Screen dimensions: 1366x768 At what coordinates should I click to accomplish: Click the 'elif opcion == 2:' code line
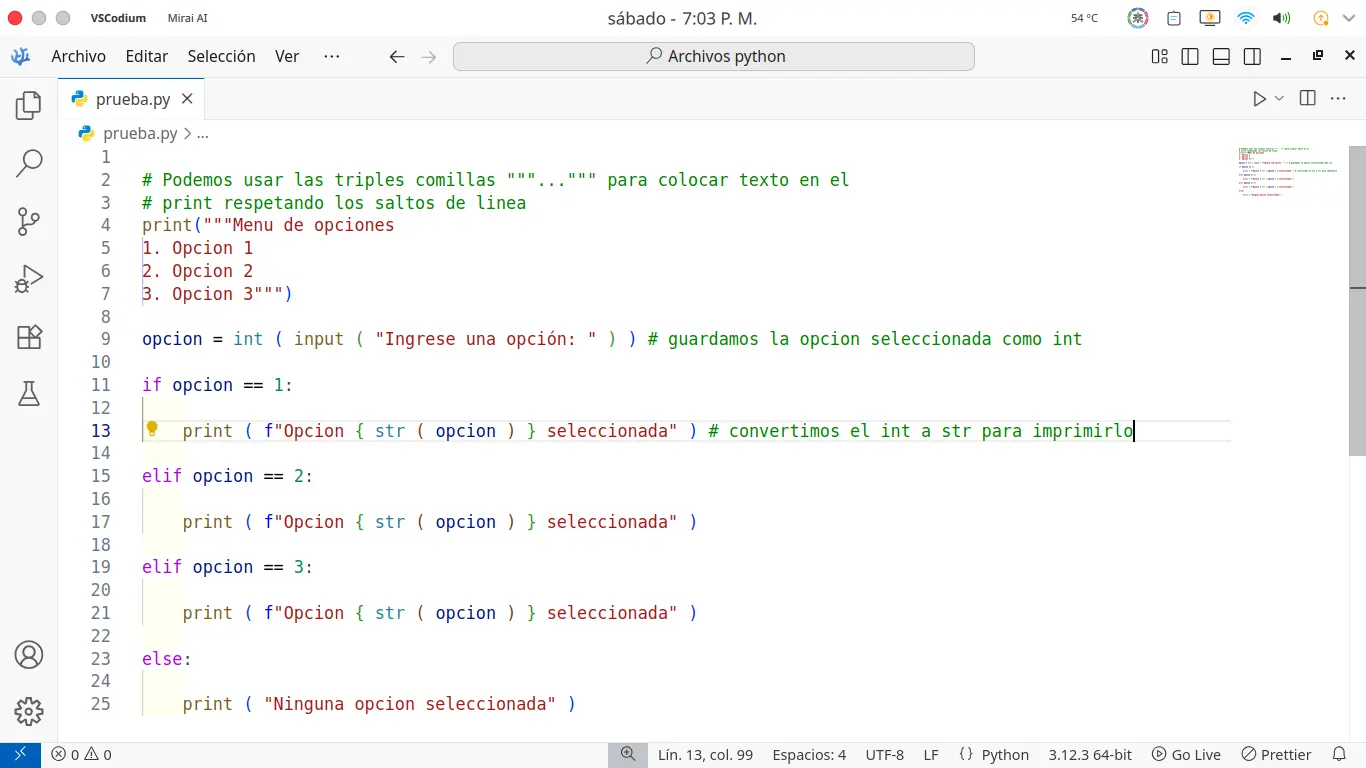(x=227, y=476)
